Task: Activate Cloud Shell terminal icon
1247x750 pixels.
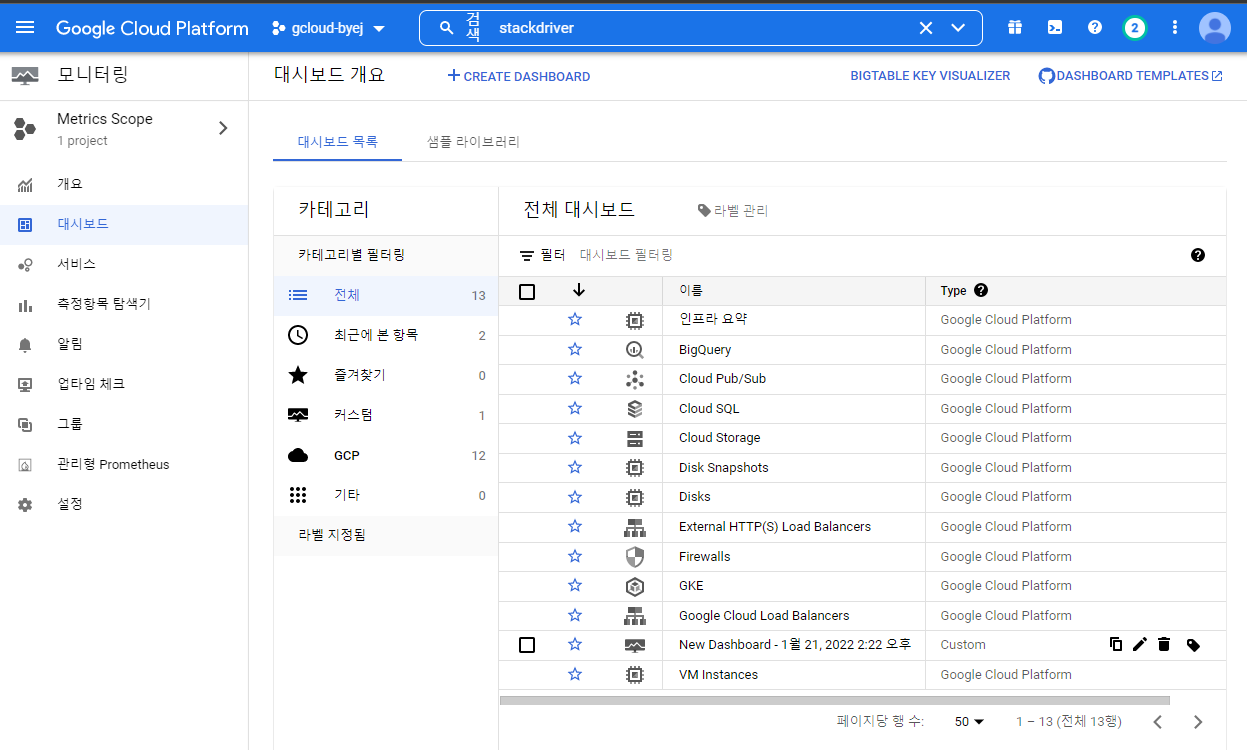Action: pos(1055,27)
